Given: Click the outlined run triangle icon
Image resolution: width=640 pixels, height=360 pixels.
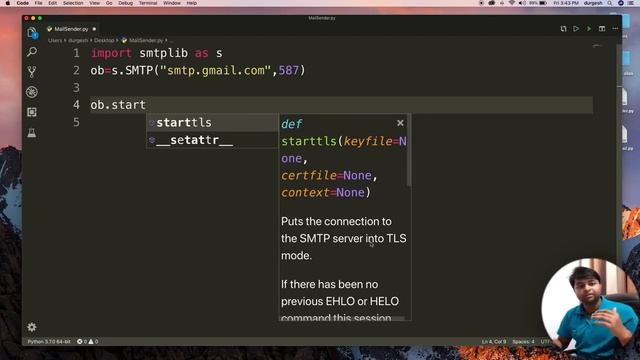Looking at the screenshot, I should pyautogui.click(x=576, y=29).
